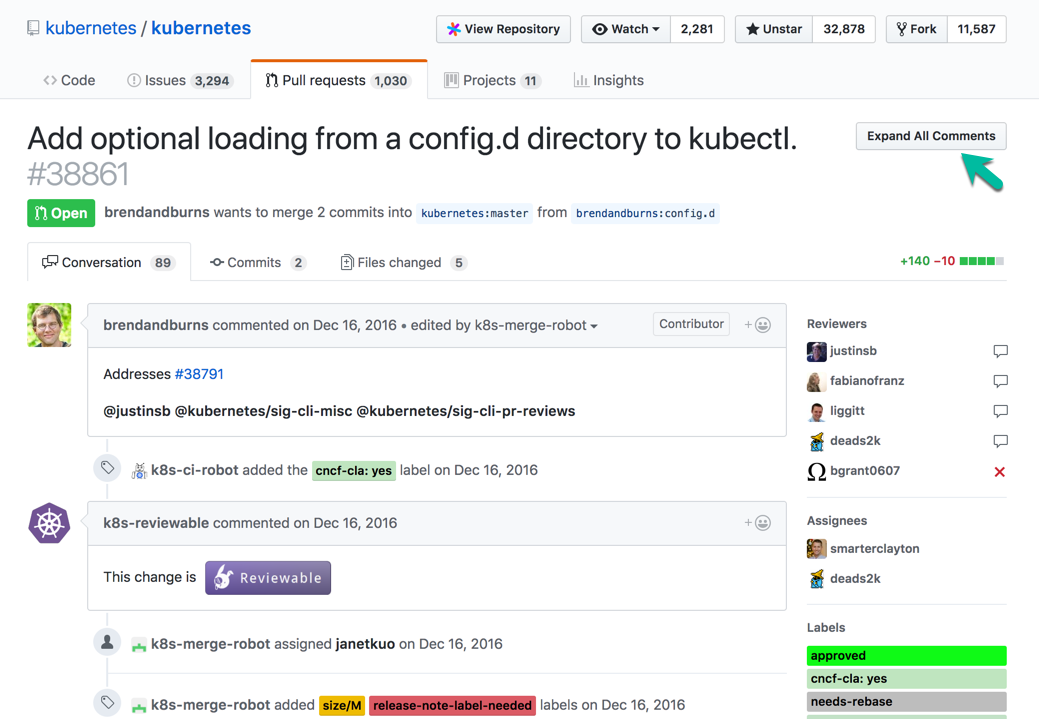The image size is (1039, 719).
Task: Click fabianofranz's reviewer avatar
Action: [816, 381]
